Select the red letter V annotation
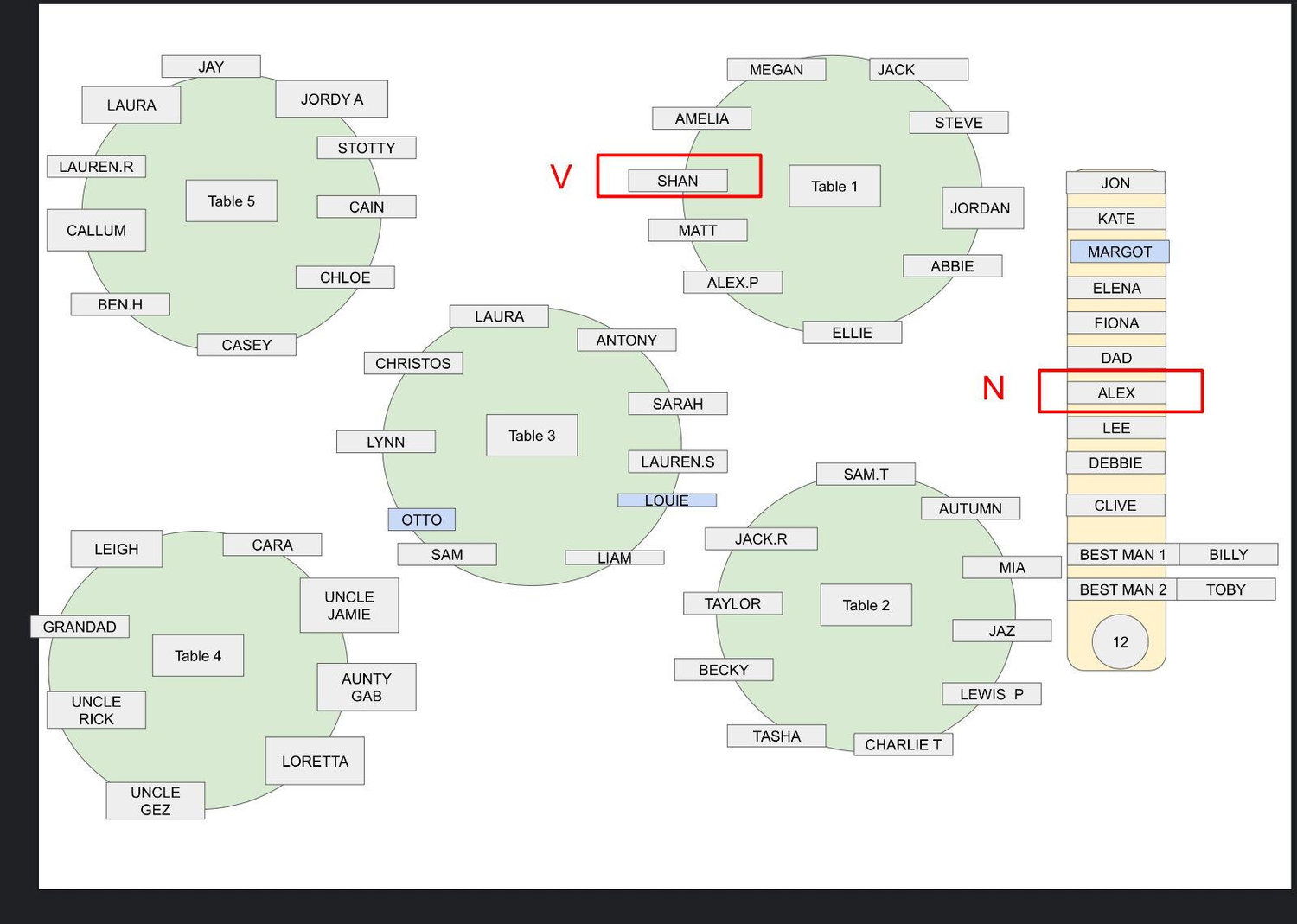Screen dimensions: 1297x924 click(x=561, y=176)
